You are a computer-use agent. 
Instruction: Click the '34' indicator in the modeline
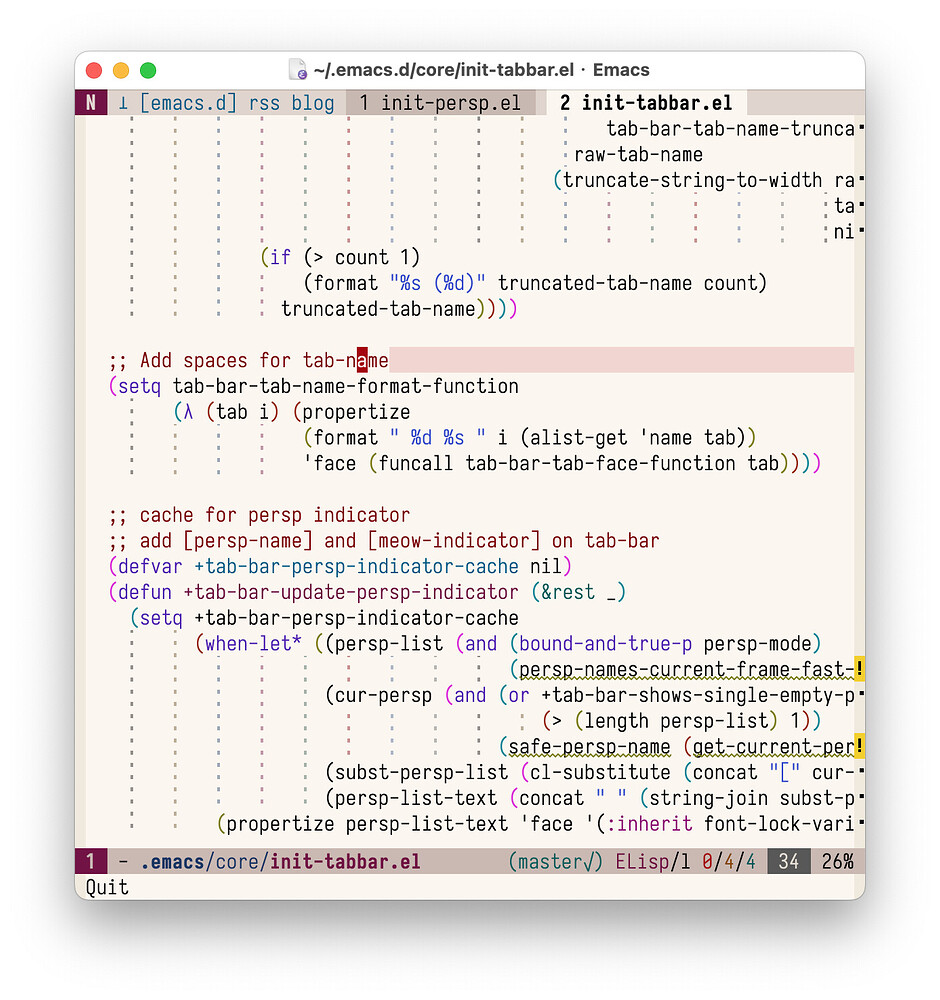pos(788,861)
